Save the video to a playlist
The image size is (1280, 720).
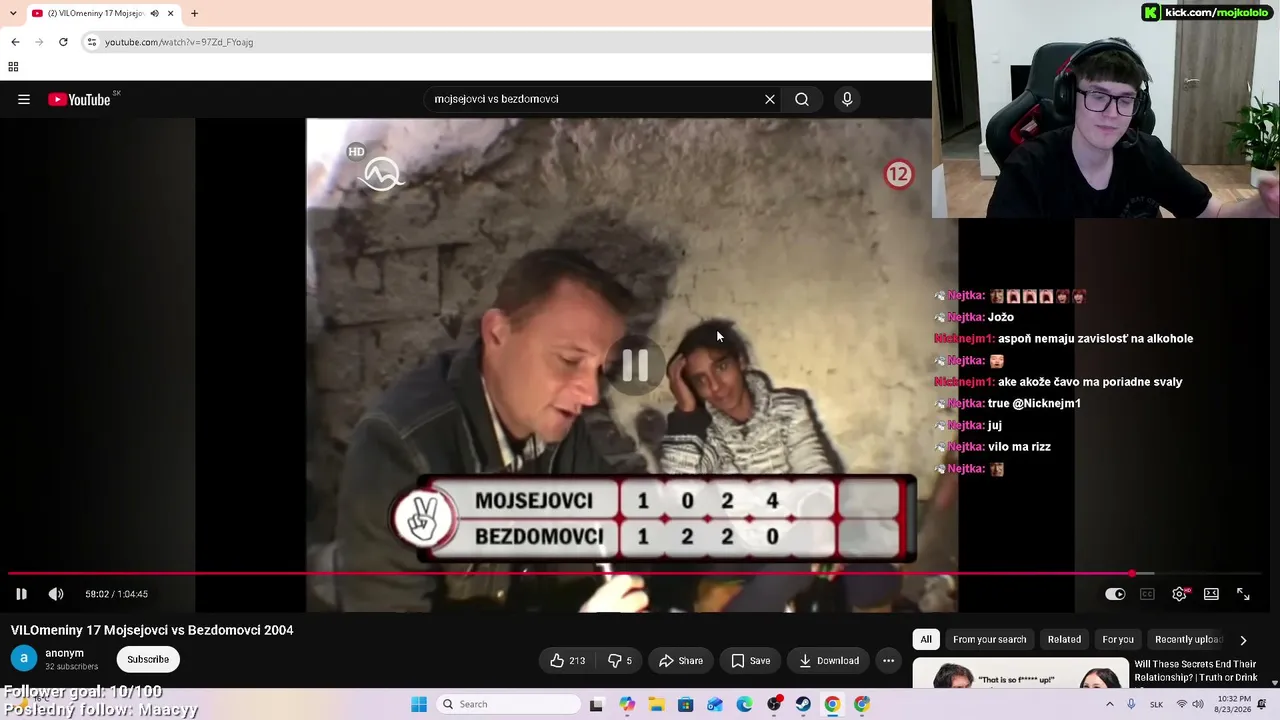pyautogui.click(x=750, y=660)
